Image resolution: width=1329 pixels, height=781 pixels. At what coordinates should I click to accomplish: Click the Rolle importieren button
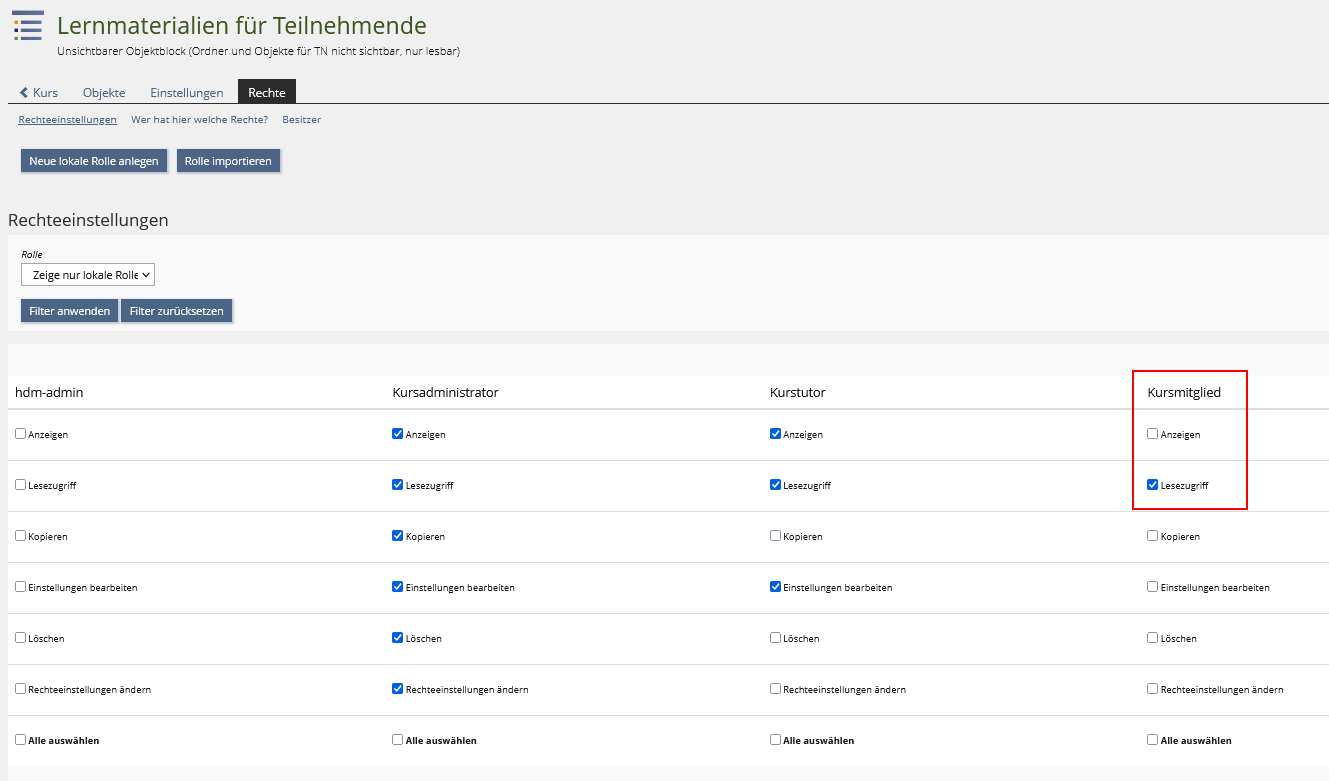[x=228, y=161]
